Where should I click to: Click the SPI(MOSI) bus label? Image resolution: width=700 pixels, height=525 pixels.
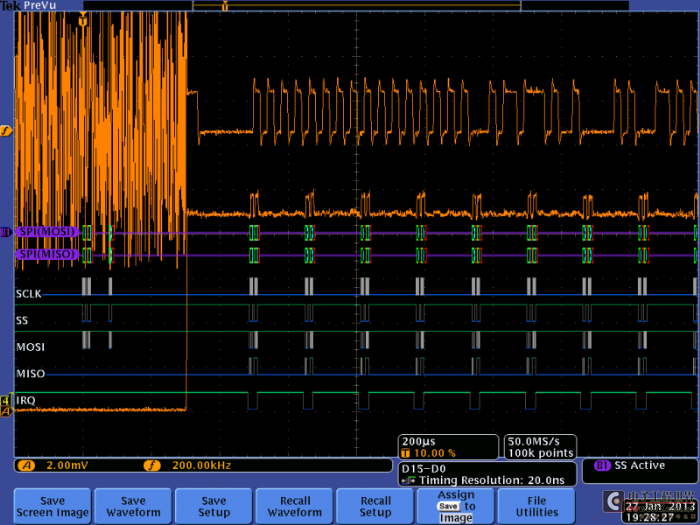point(47,232)
